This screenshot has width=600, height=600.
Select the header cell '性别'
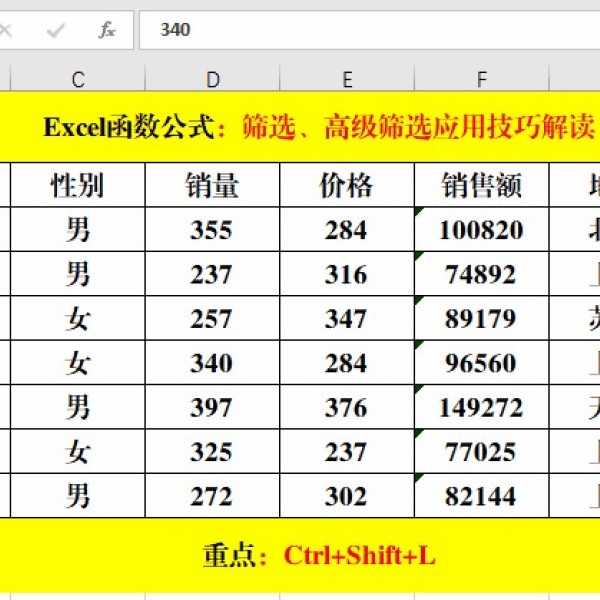[78, 185]
